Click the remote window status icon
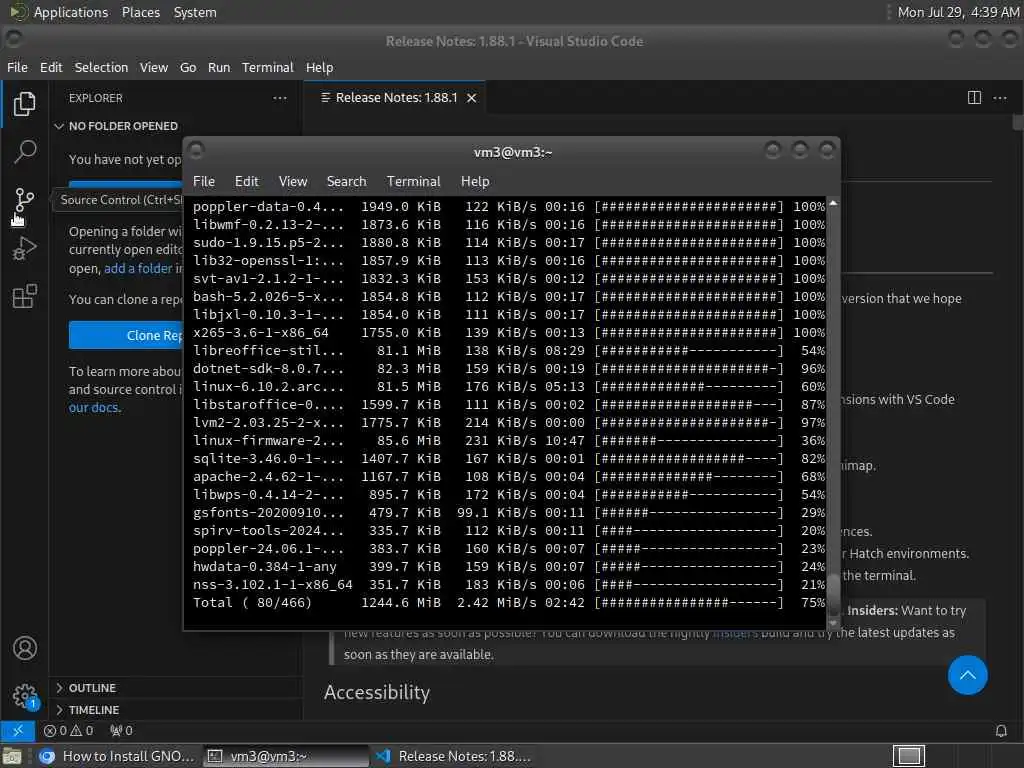This screenshot has height=768, width=1024. (18, 731)
